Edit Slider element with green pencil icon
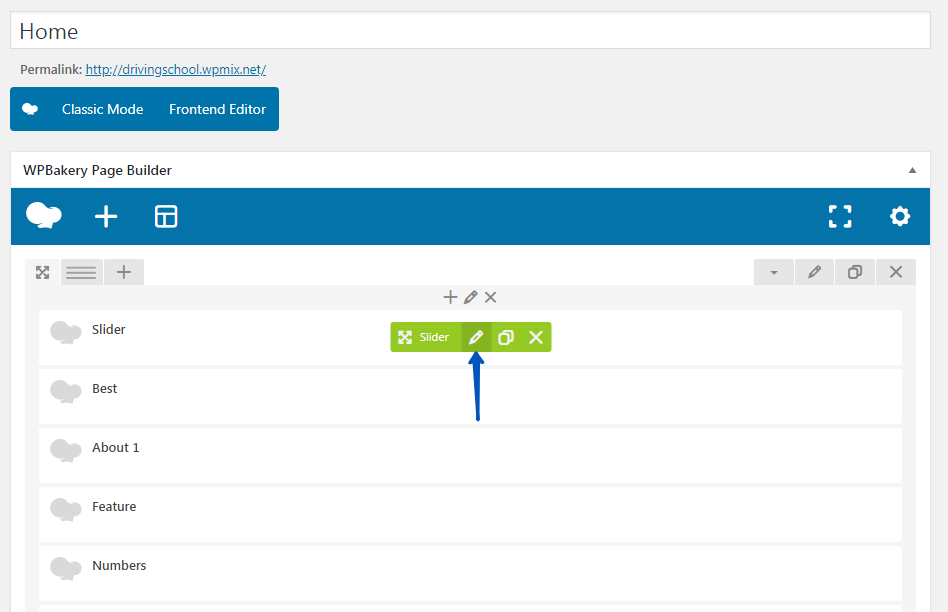The width and height of the screenshot is (948, 612). click(476, 337)
